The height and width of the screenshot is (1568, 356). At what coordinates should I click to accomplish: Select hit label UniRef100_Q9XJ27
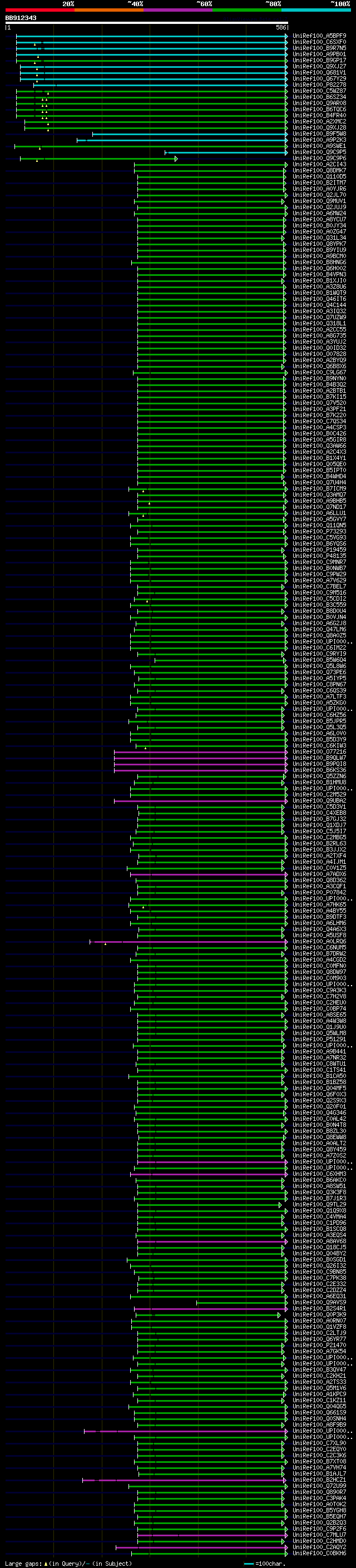pos(319,66)
